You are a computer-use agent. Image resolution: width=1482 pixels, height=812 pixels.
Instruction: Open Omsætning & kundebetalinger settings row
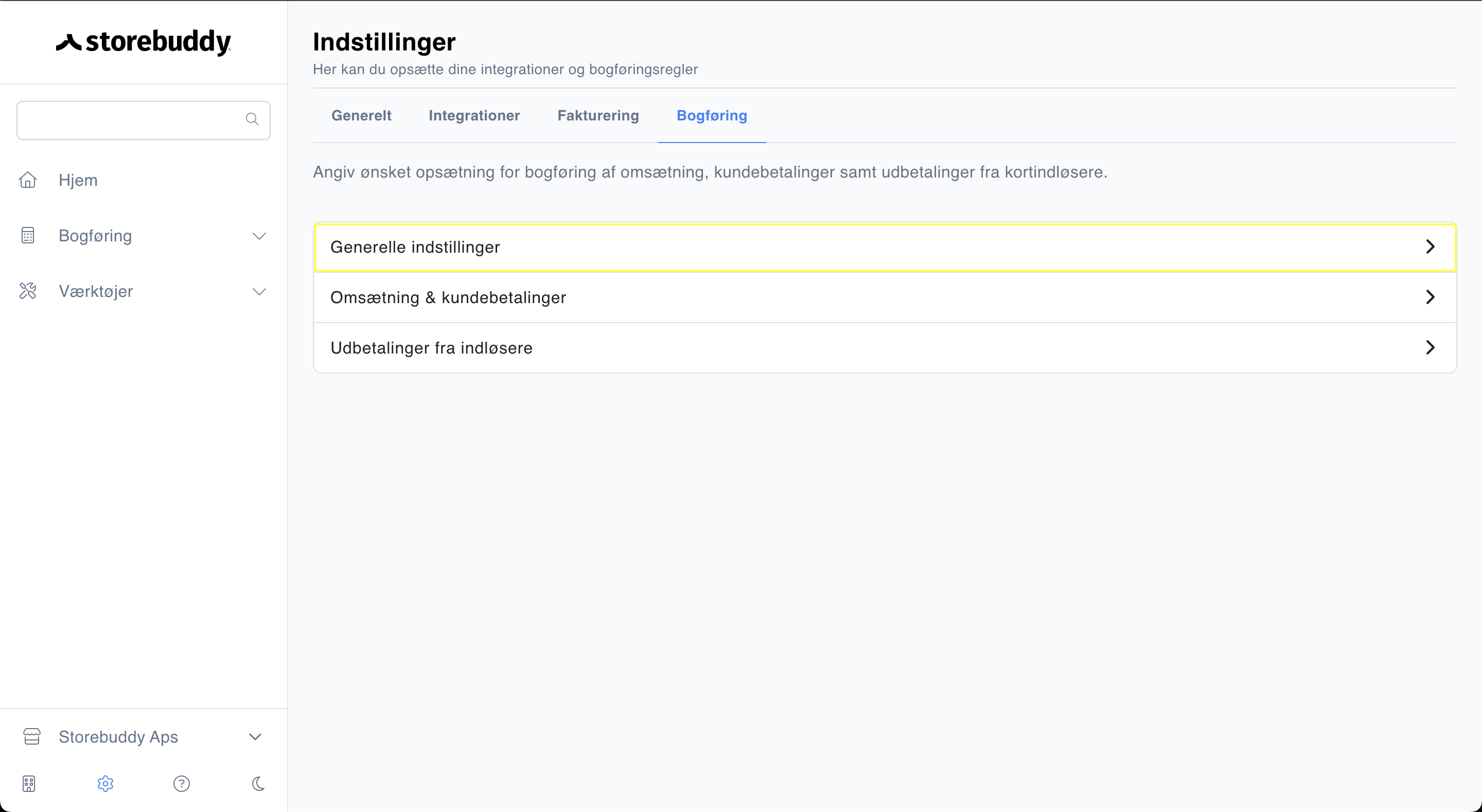[x=885, y=297]
